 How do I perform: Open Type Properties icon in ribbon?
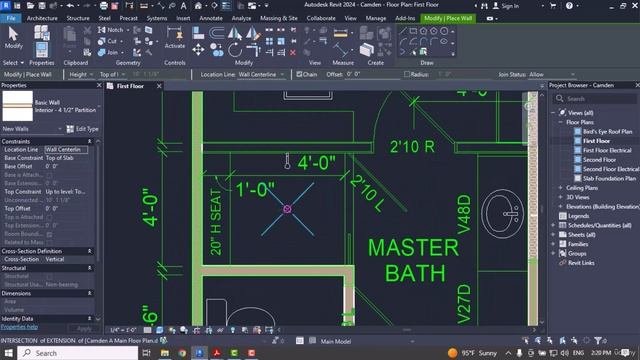pos(42,32)
